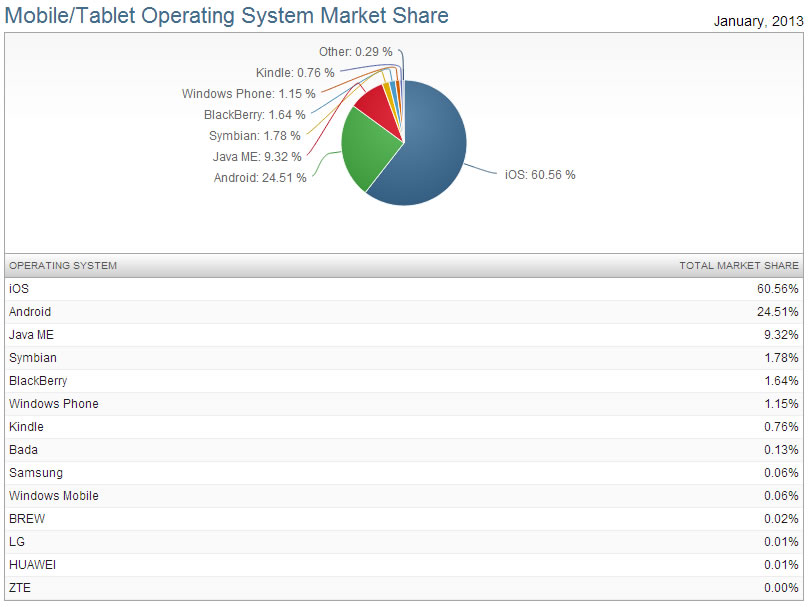Click the 0.02% value in BREW row
The image size is (810, 607).
[781, 519]
